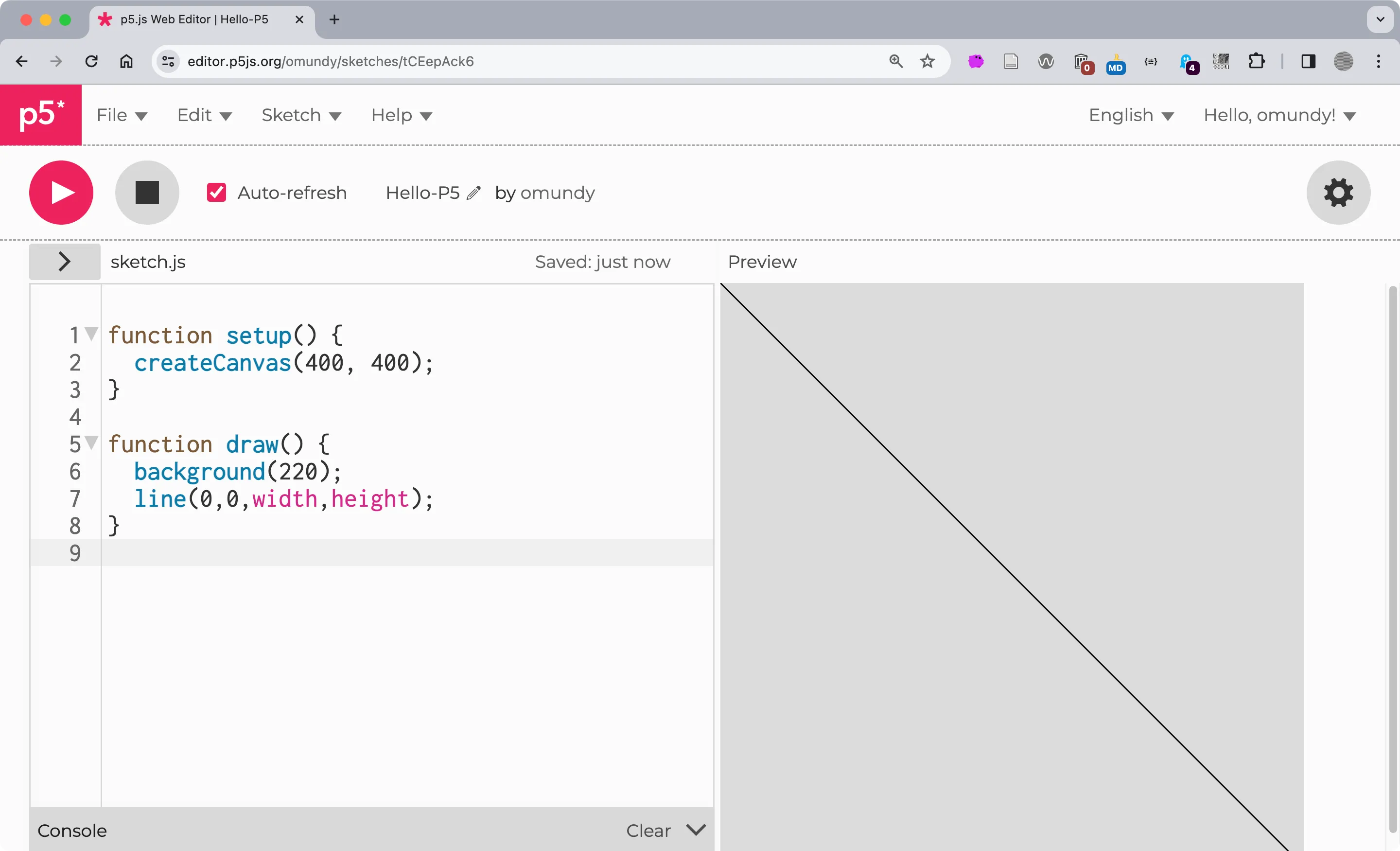Reload the current page

click(91, 61)
